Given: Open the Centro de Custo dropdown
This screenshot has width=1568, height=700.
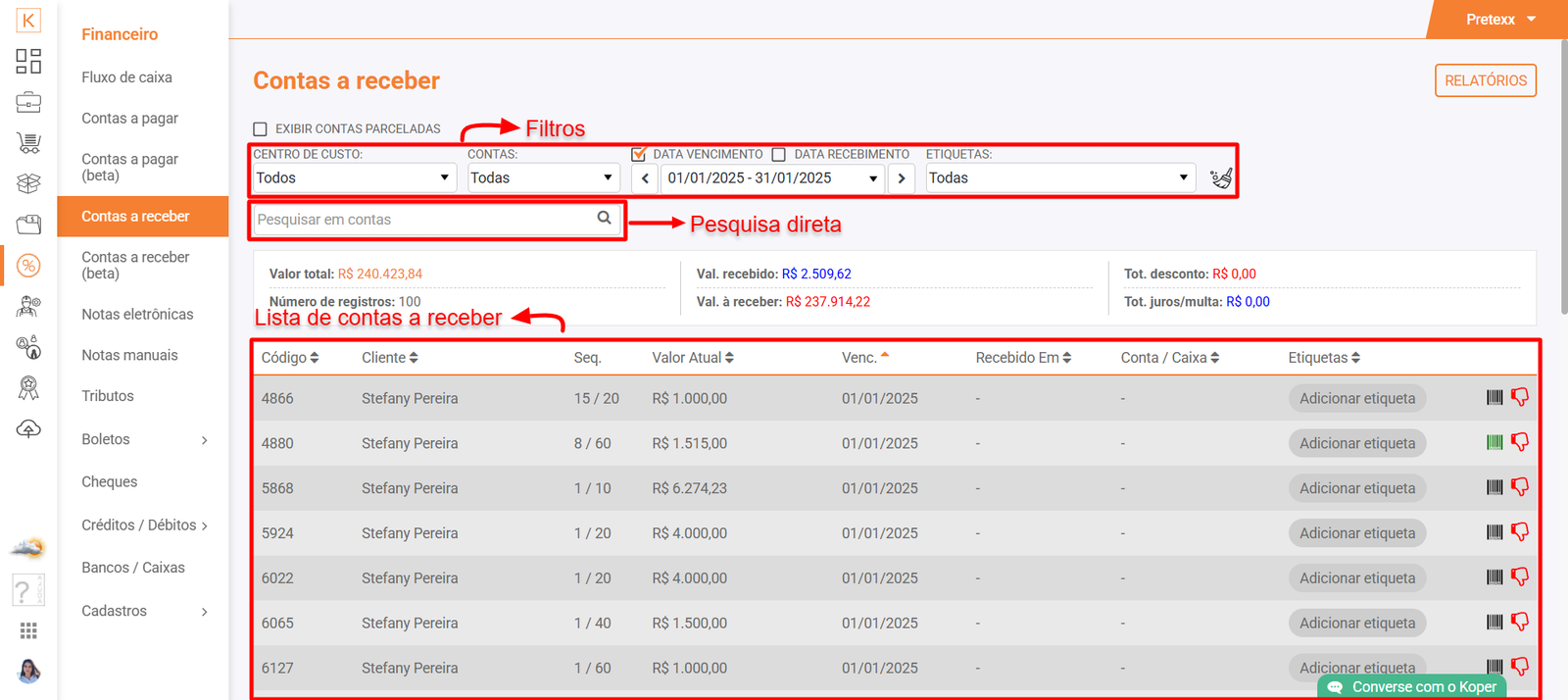Looking at the screenshot, I should point(353,177).
